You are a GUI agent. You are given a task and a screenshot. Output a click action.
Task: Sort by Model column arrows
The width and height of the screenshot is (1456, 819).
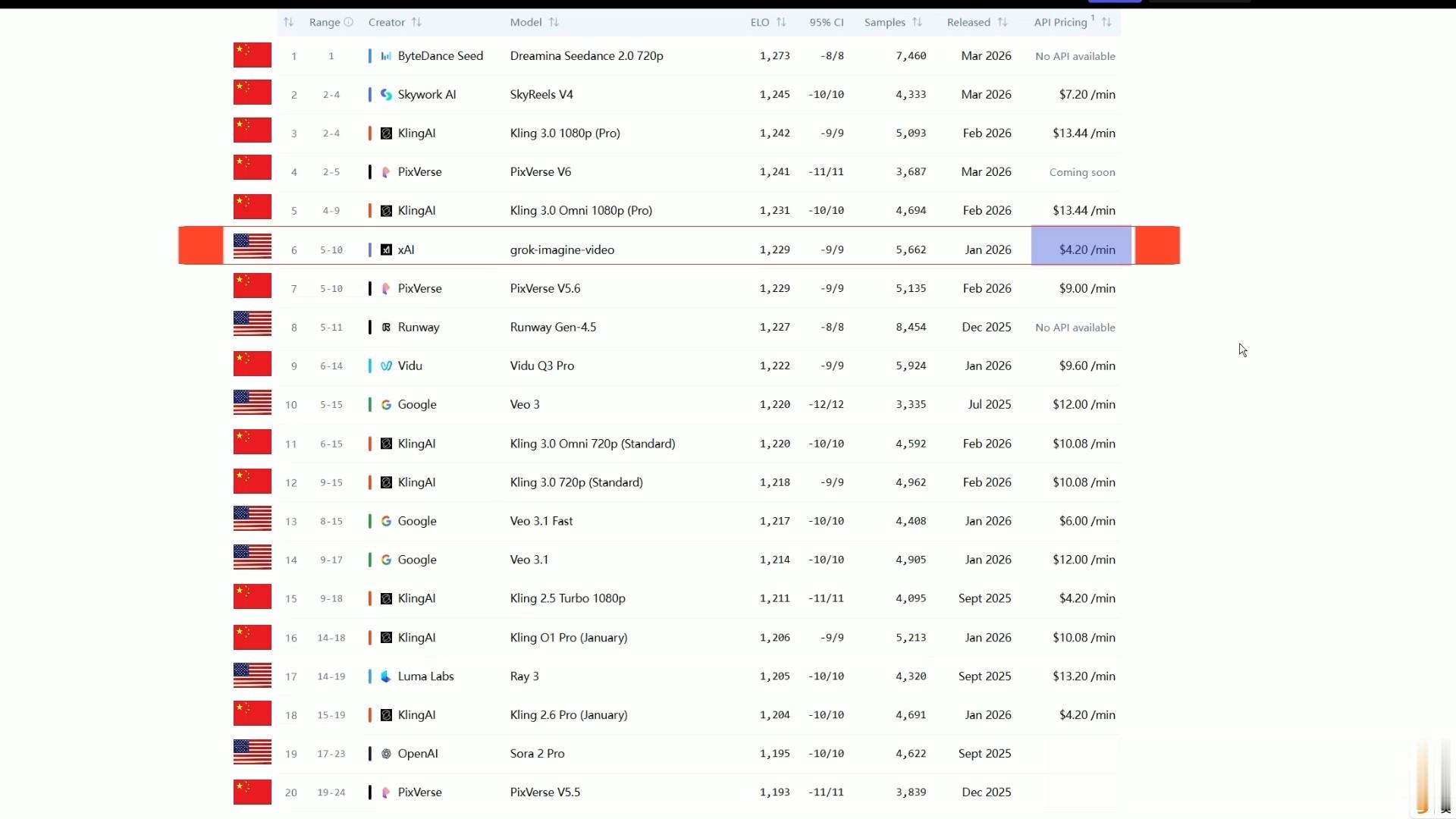[554, 22]
